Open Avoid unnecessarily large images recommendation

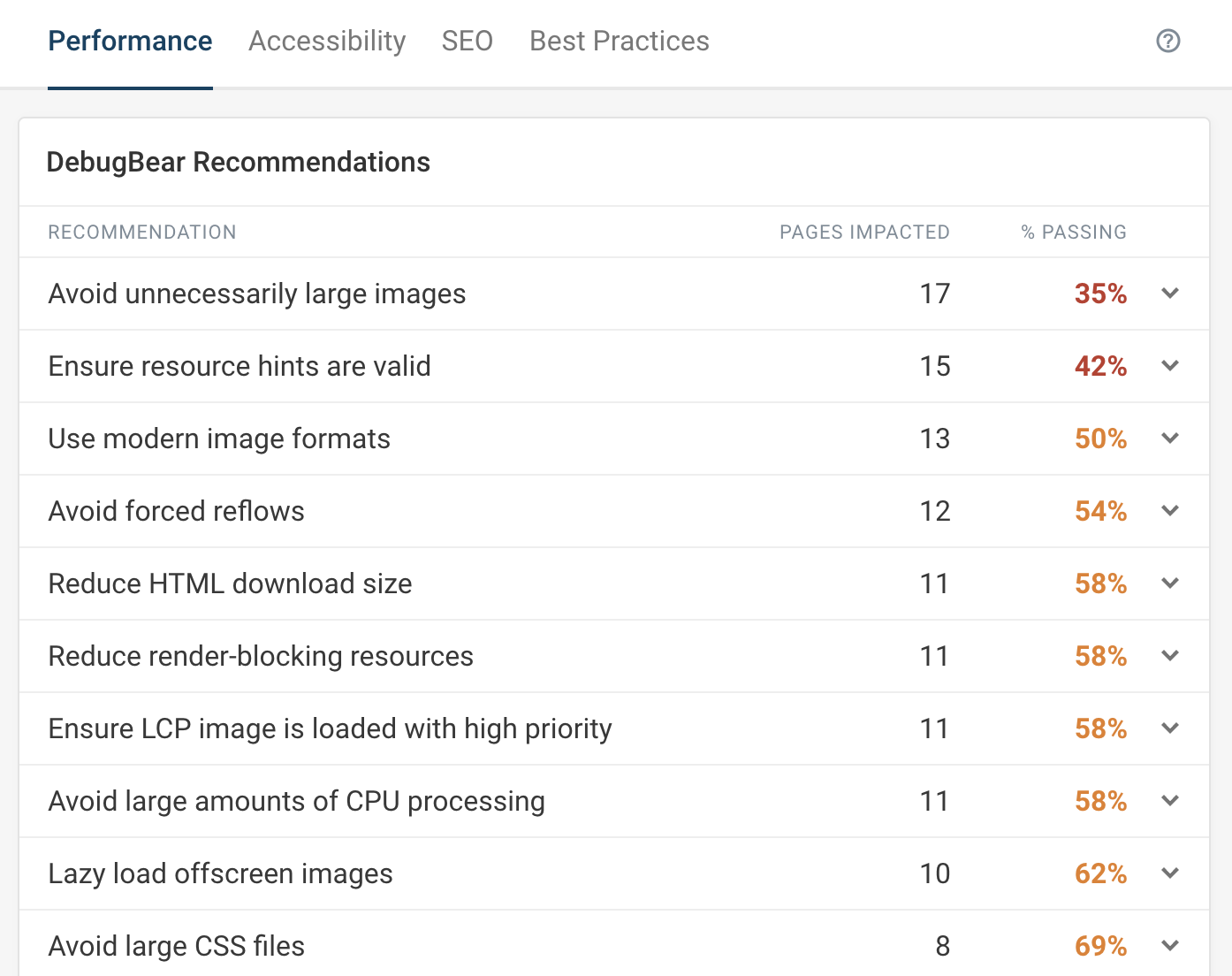[256, 294]
